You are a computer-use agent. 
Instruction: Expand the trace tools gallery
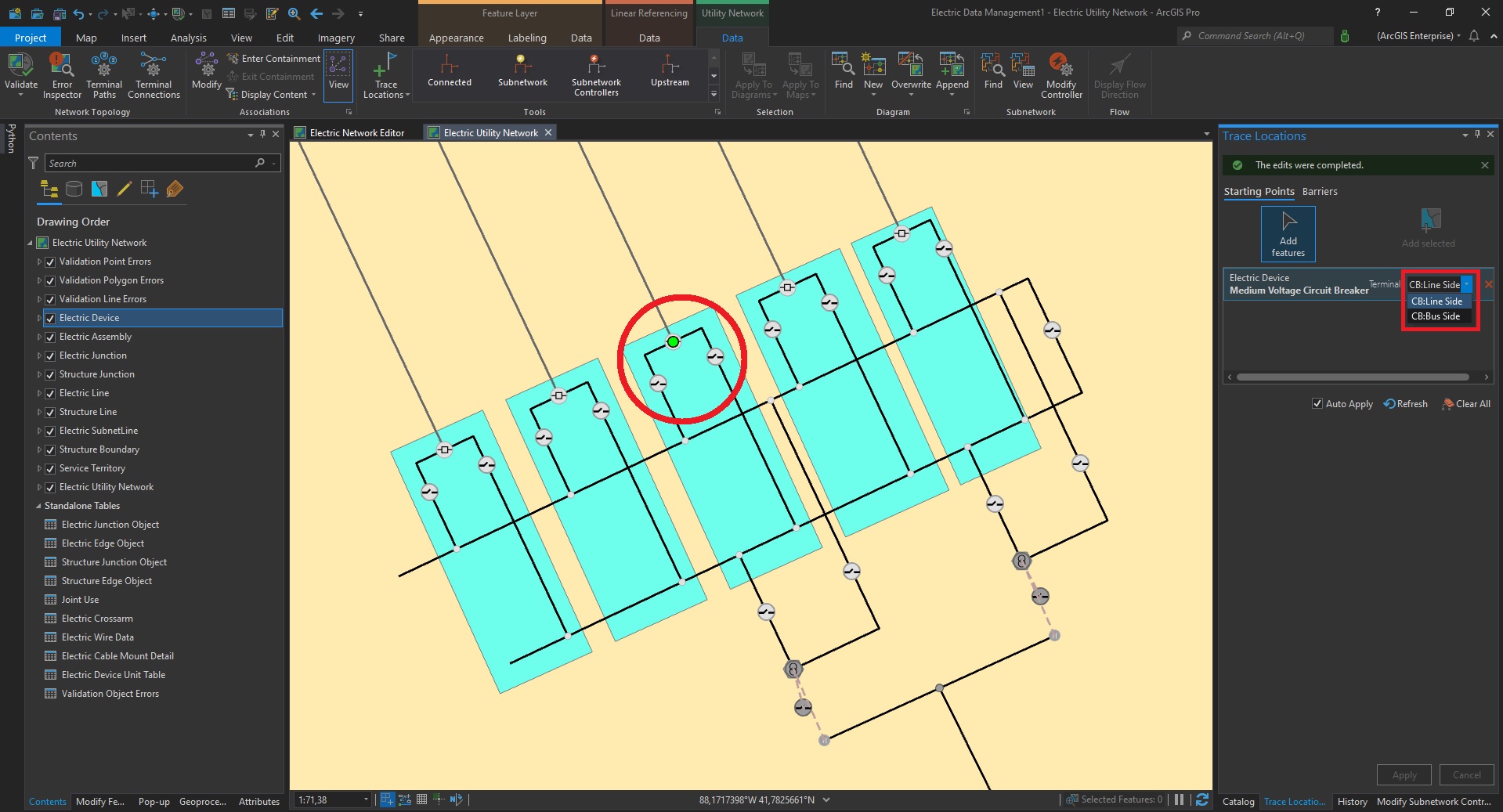714,95
